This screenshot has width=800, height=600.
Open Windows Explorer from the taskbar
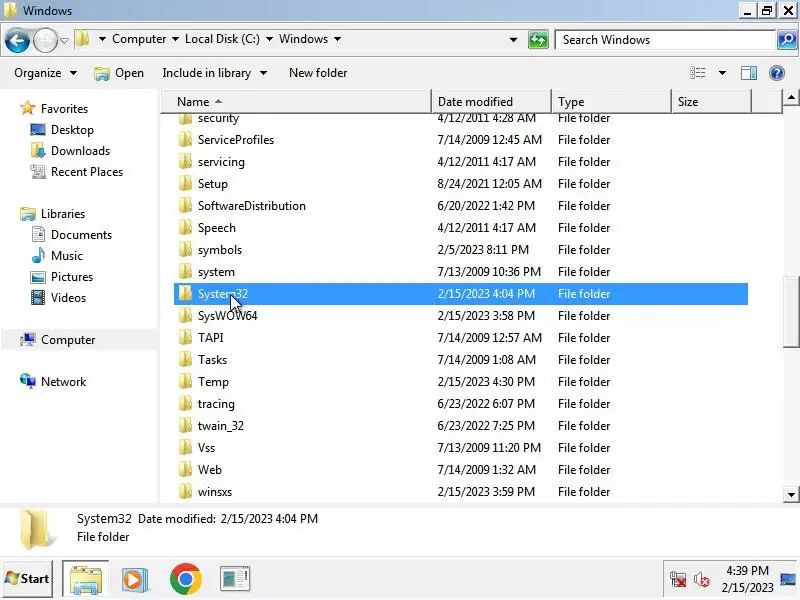86,579
